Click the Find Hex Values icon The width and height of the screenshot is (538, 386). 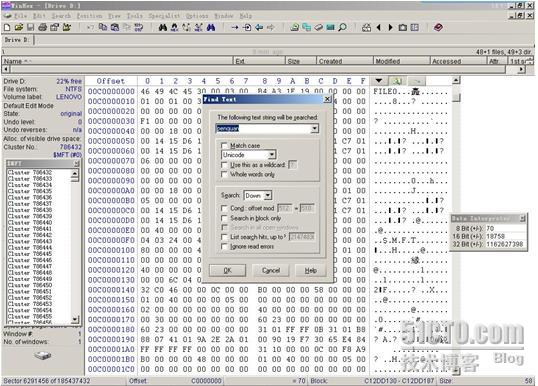175,27
